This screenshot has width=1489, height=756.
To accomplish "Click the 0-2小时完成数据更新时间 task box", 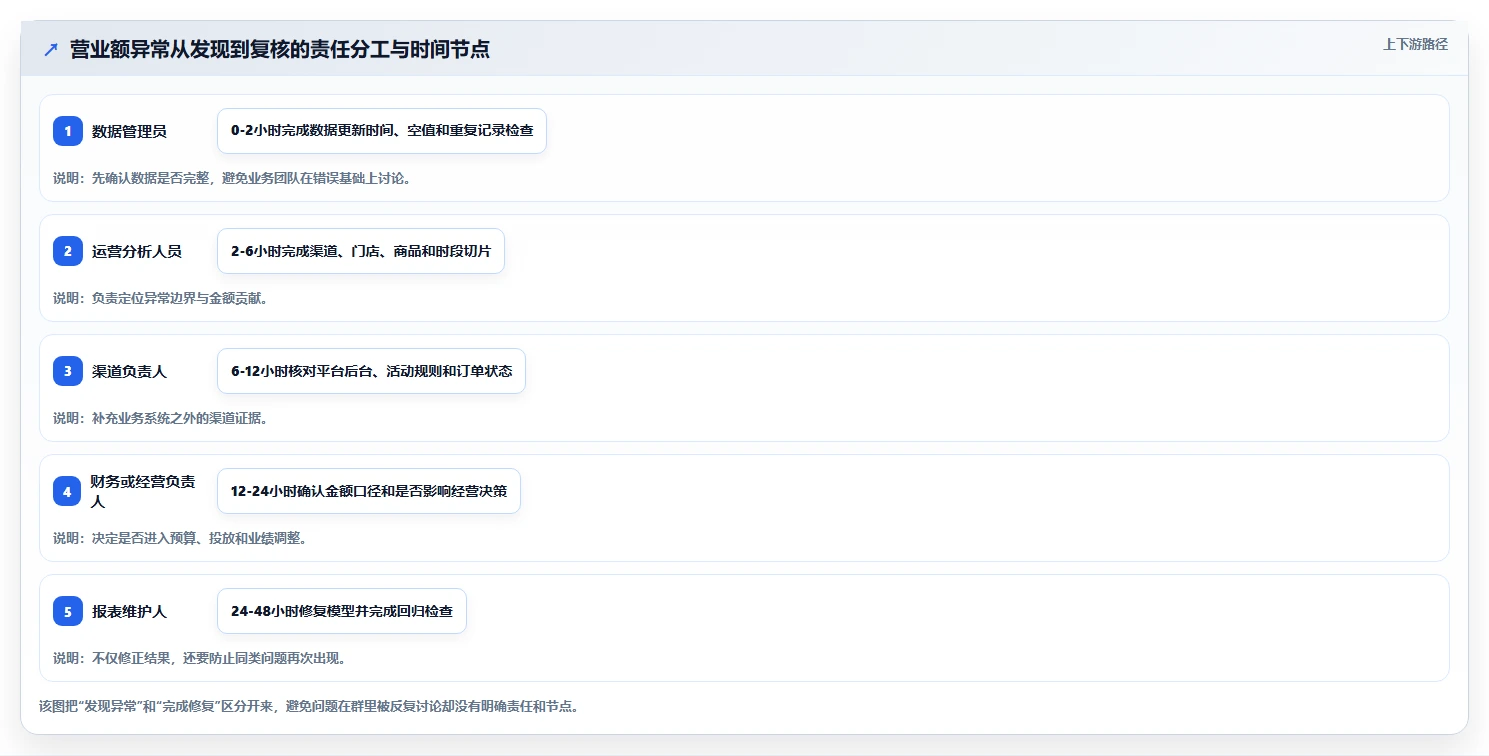I will (382, 131).
